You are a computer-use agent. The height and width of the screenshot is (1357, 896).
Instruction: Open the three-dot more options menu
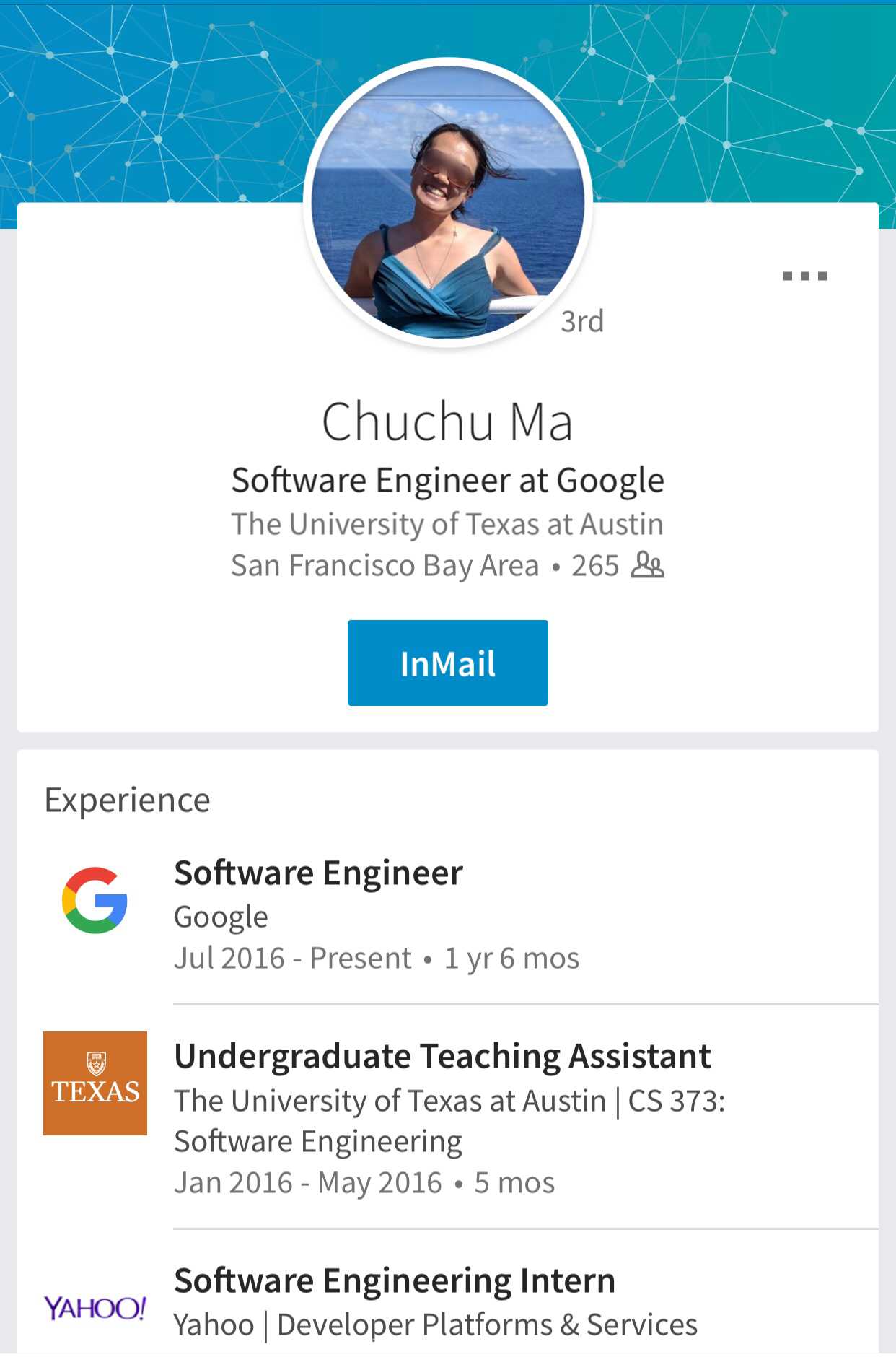[804, 276]
